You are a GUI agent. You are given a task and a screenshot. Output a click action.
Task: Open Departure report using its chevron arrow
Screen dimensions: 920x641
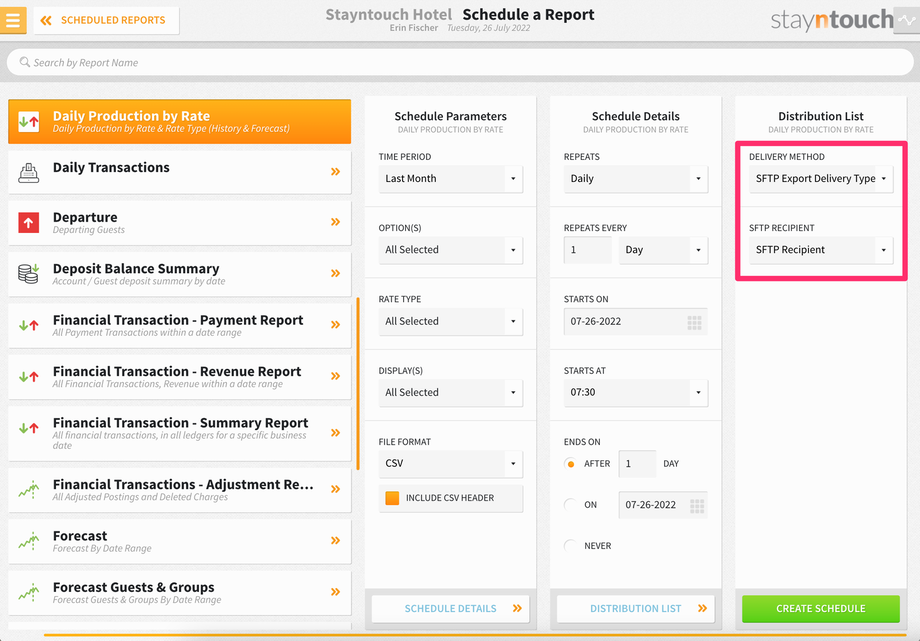click(x=335, y=222)
